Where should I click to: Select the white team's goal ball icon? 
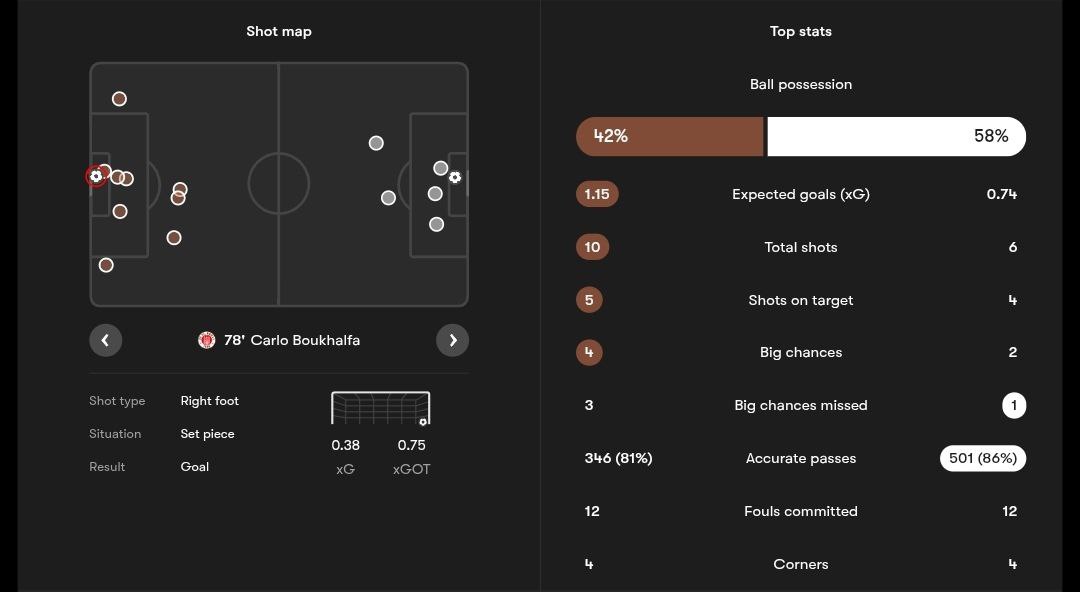coord(455,177)
